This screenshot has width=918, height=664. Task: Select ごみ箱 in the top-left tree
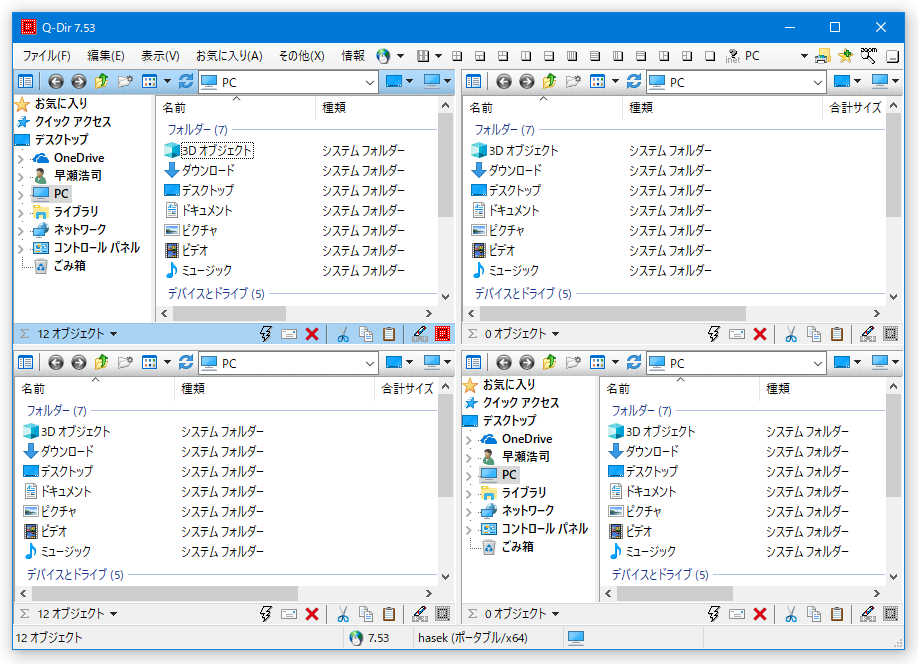point(70,266)
